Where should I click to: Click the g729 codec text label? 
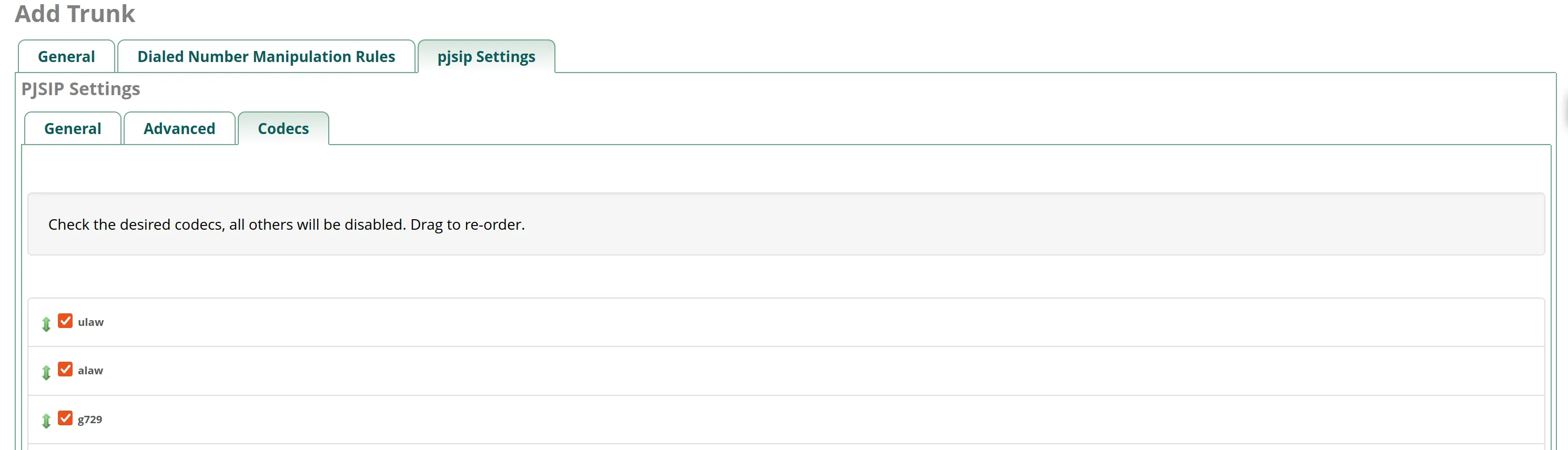coord(89,420)
